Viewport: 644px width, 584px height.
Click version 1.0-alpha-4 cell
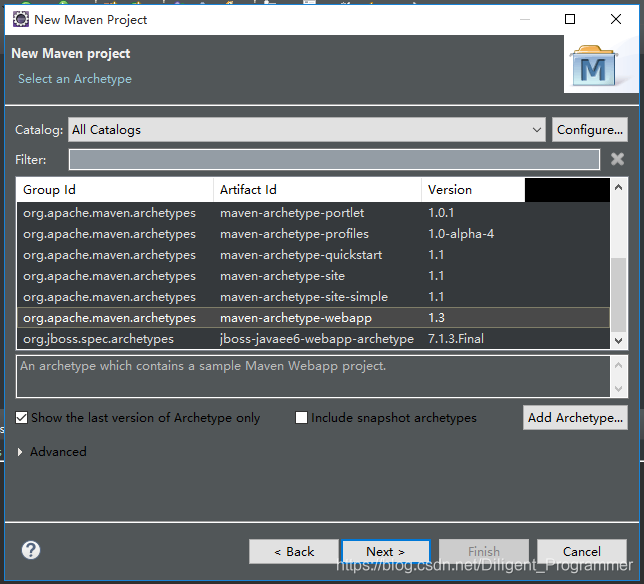(x=461, y=234)
